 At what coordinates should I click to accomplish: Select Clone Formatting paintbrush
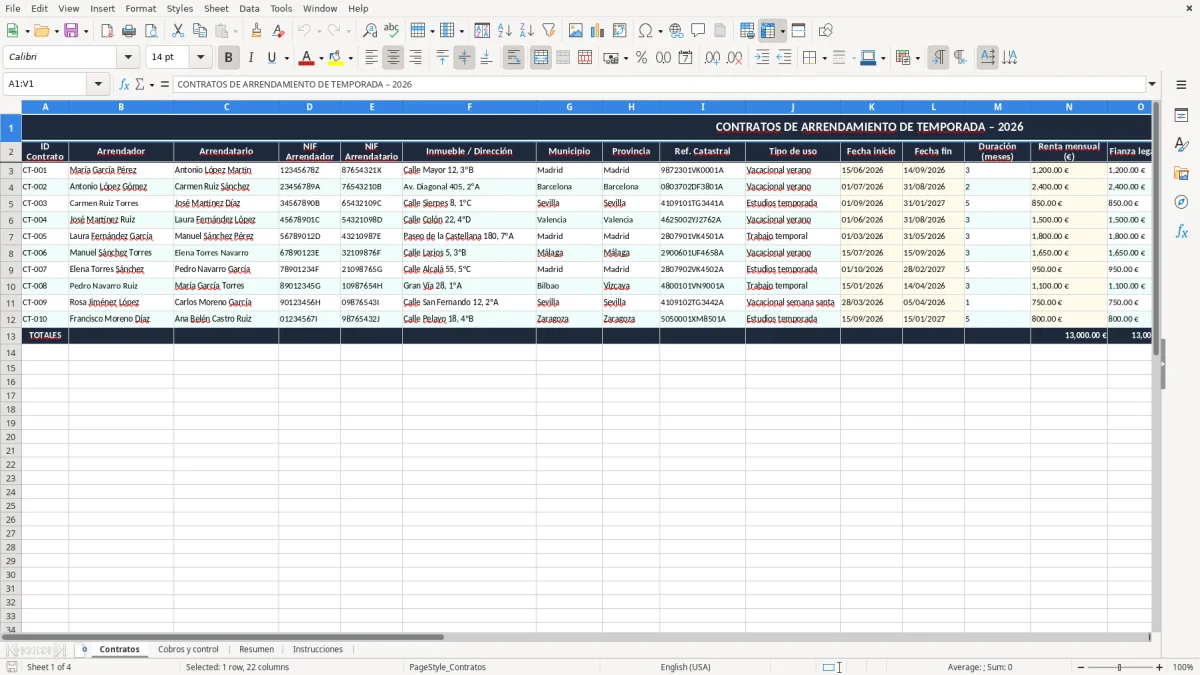(x=256, y=31)
